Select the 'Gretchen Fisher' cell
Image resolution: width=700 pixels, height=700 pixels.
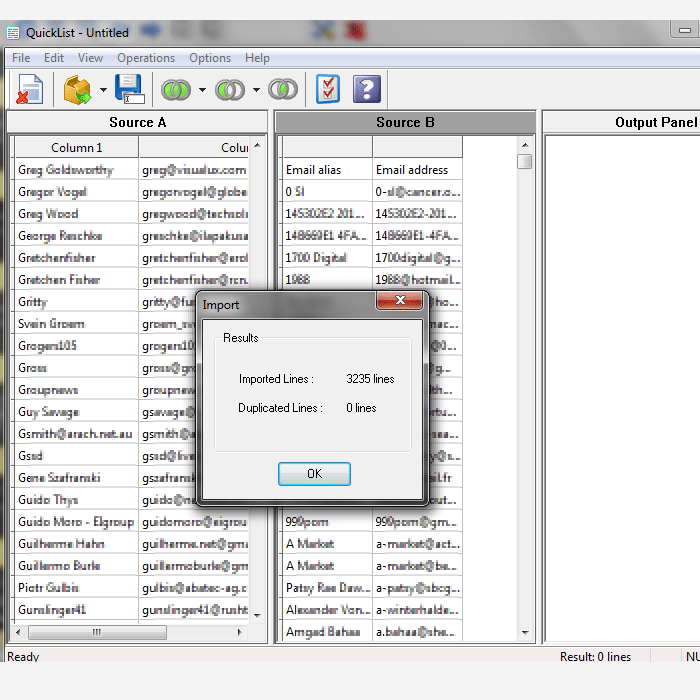(x=76, y=280)
